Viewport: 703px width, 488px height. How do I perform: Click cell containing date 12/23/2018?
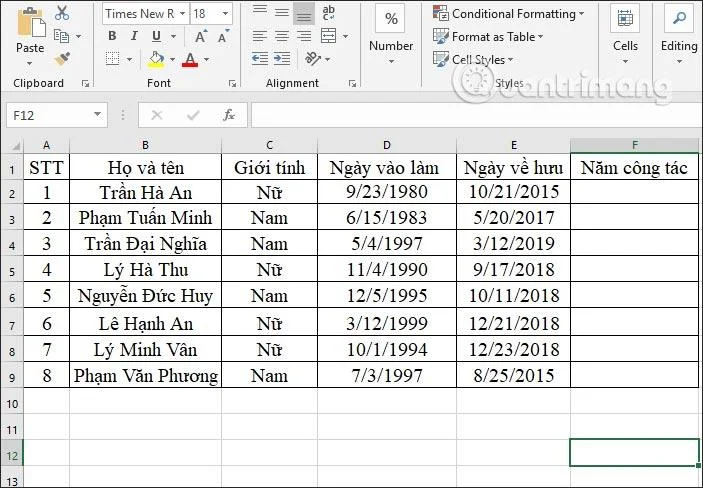[x=514, y=349]
